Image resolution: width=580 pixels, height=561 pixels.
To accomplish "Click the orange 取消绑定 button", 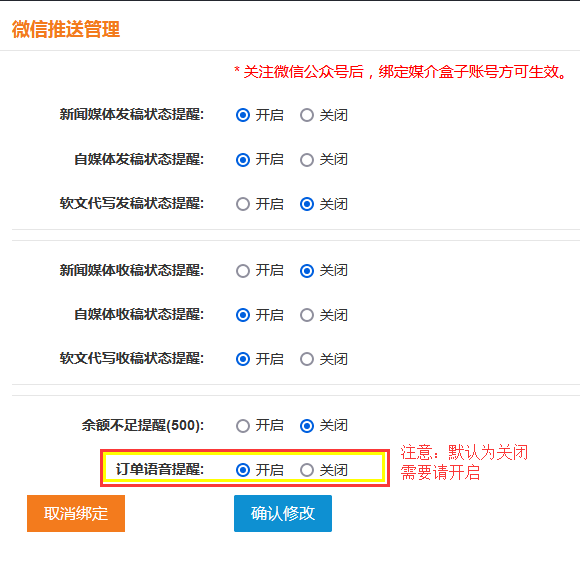I will click(x=76, y=513).
